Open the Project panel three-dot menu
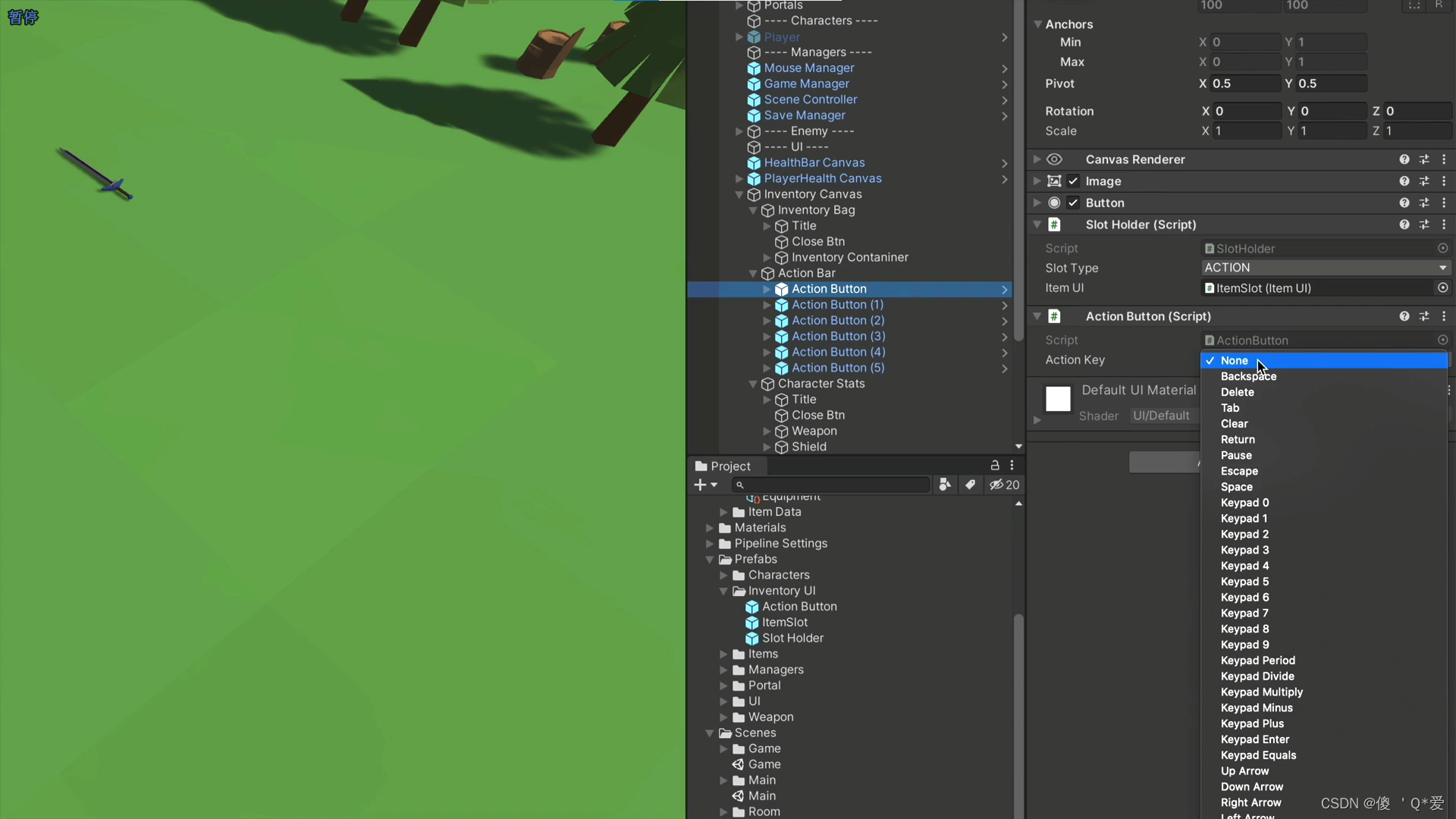Screen dimensions: 1456x819 click(1012, 466)
